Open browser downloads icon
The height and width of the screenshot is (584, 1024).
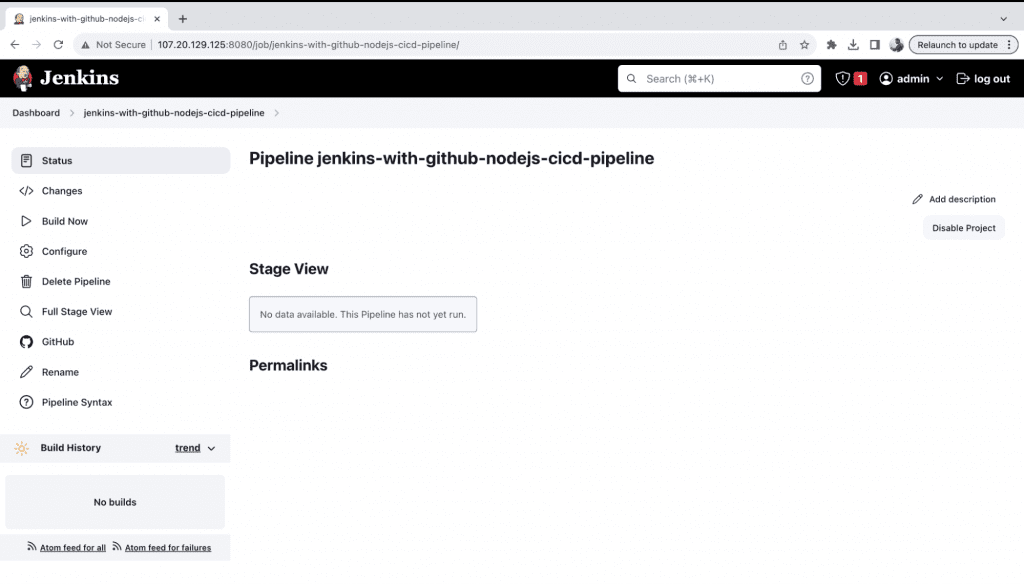click(x=853, y=44)
